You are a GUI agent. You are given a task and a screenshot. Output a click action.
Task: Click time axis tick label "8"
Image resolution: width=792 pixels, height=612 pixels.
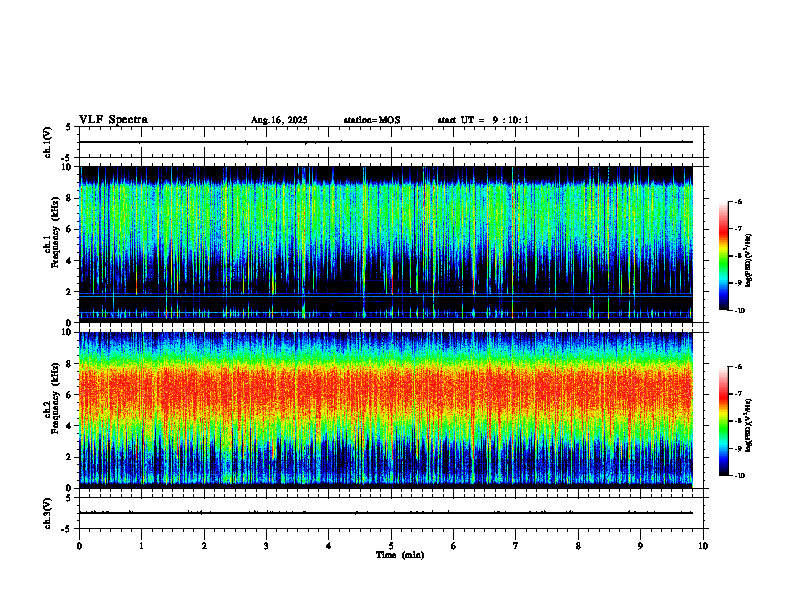pyautogui.click(x=578, y=546)
